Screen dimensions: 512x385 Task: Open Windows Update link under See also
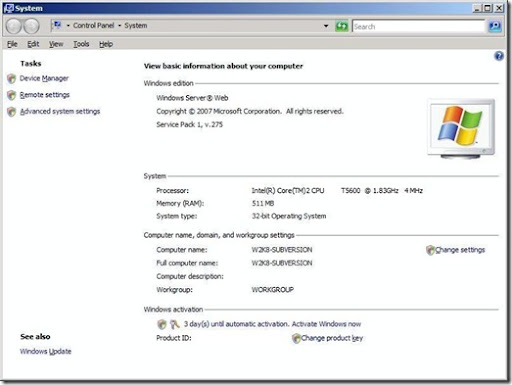pos(46,351)
